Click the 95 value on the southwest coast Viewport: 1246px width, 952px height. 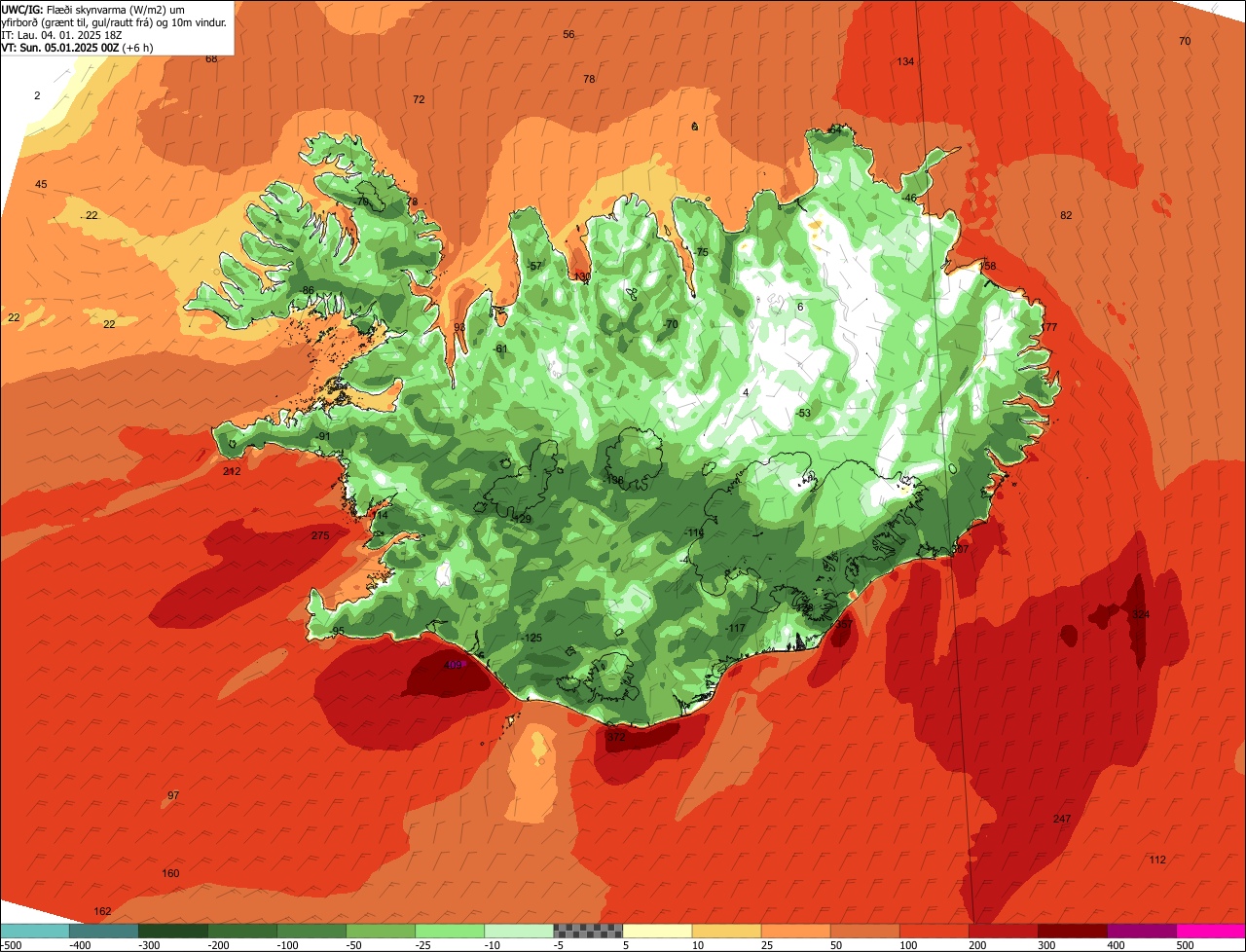click(339, 632)
